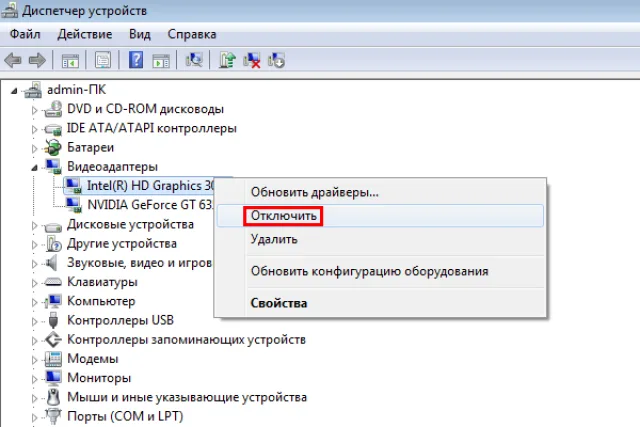
Task: Click the DVD and CD-ROM drive icon
Action: pos(53,109)
